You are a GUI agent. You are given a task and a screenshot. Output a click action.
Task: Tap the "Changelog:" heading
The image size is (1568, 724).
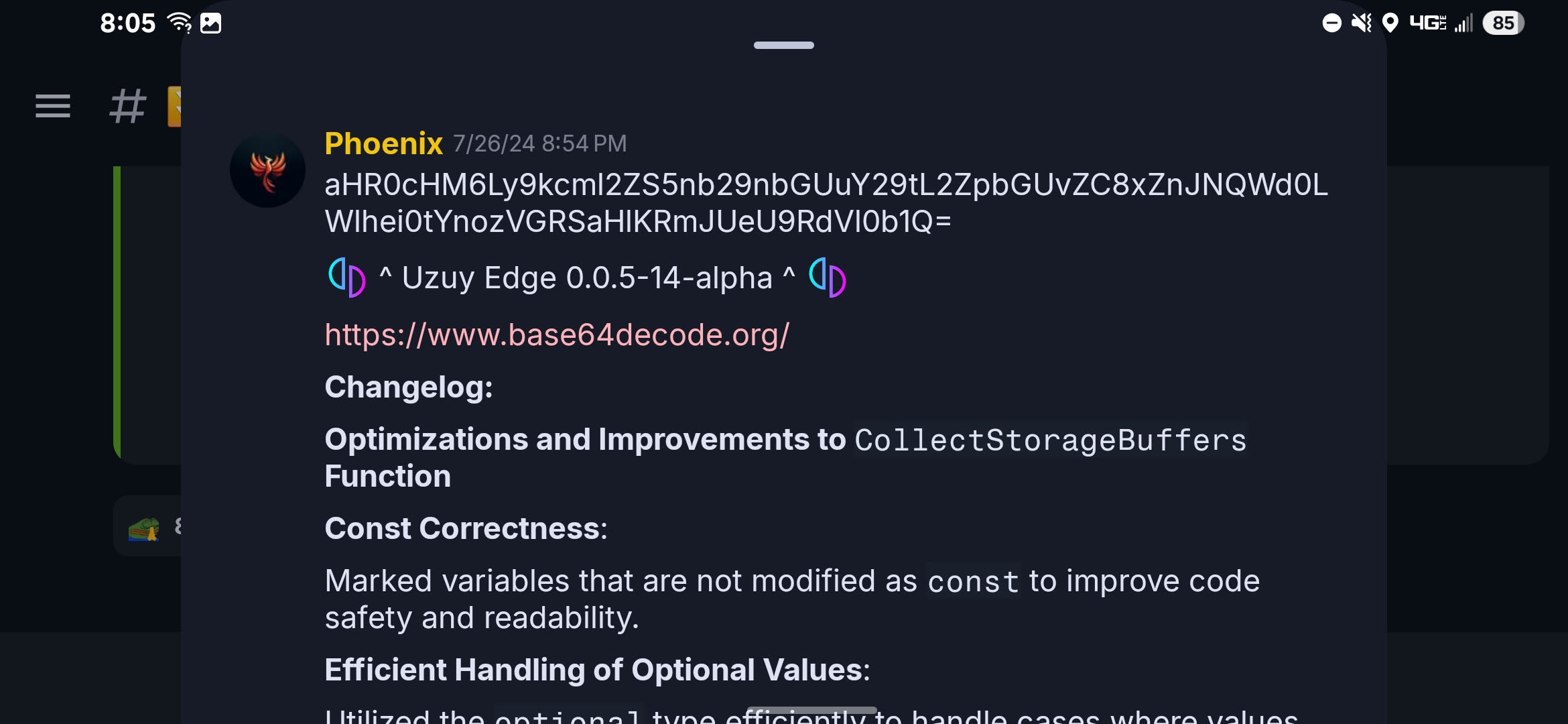409,387
